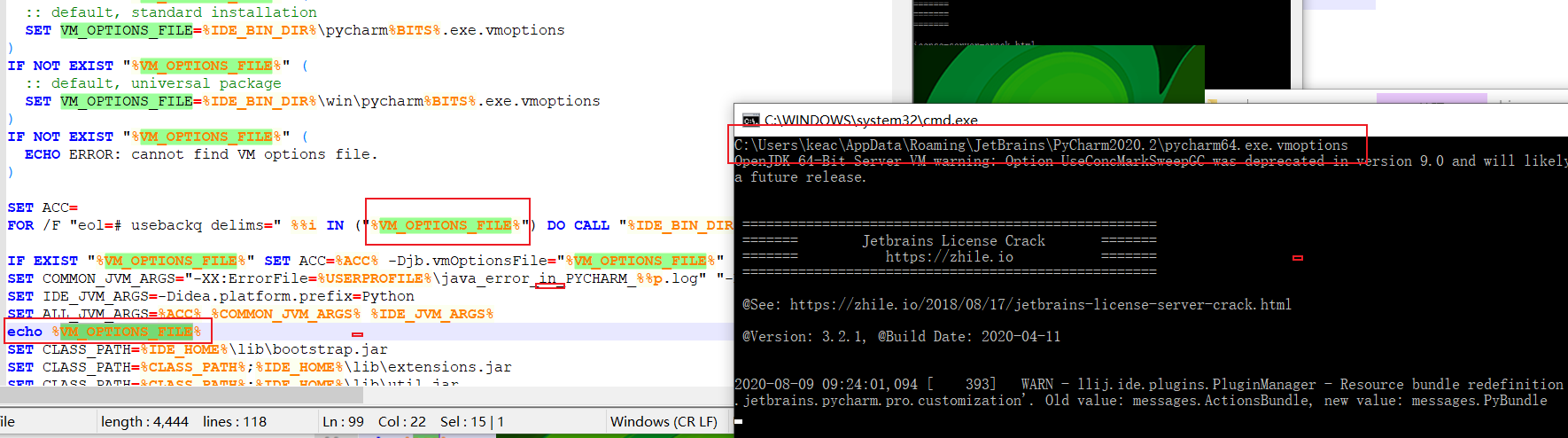Screen dimensions: 1568x438
Task: Click the @Version 3.2.1 build date line
Action: click(x=901, y=337)
